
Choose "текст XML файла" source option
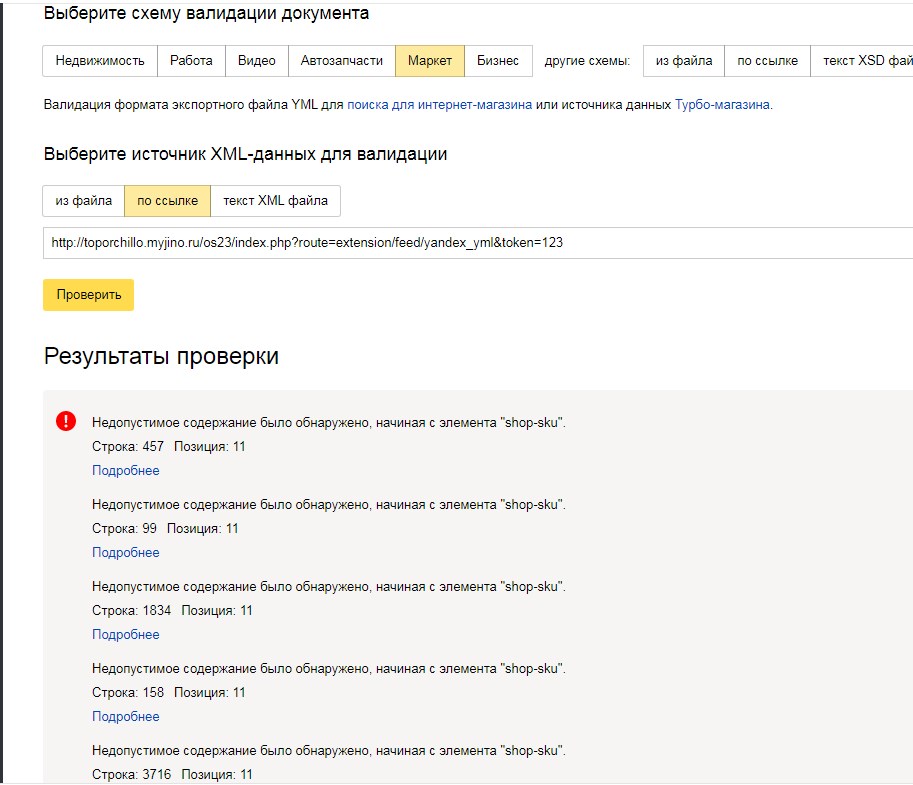[x=276, y=200]
